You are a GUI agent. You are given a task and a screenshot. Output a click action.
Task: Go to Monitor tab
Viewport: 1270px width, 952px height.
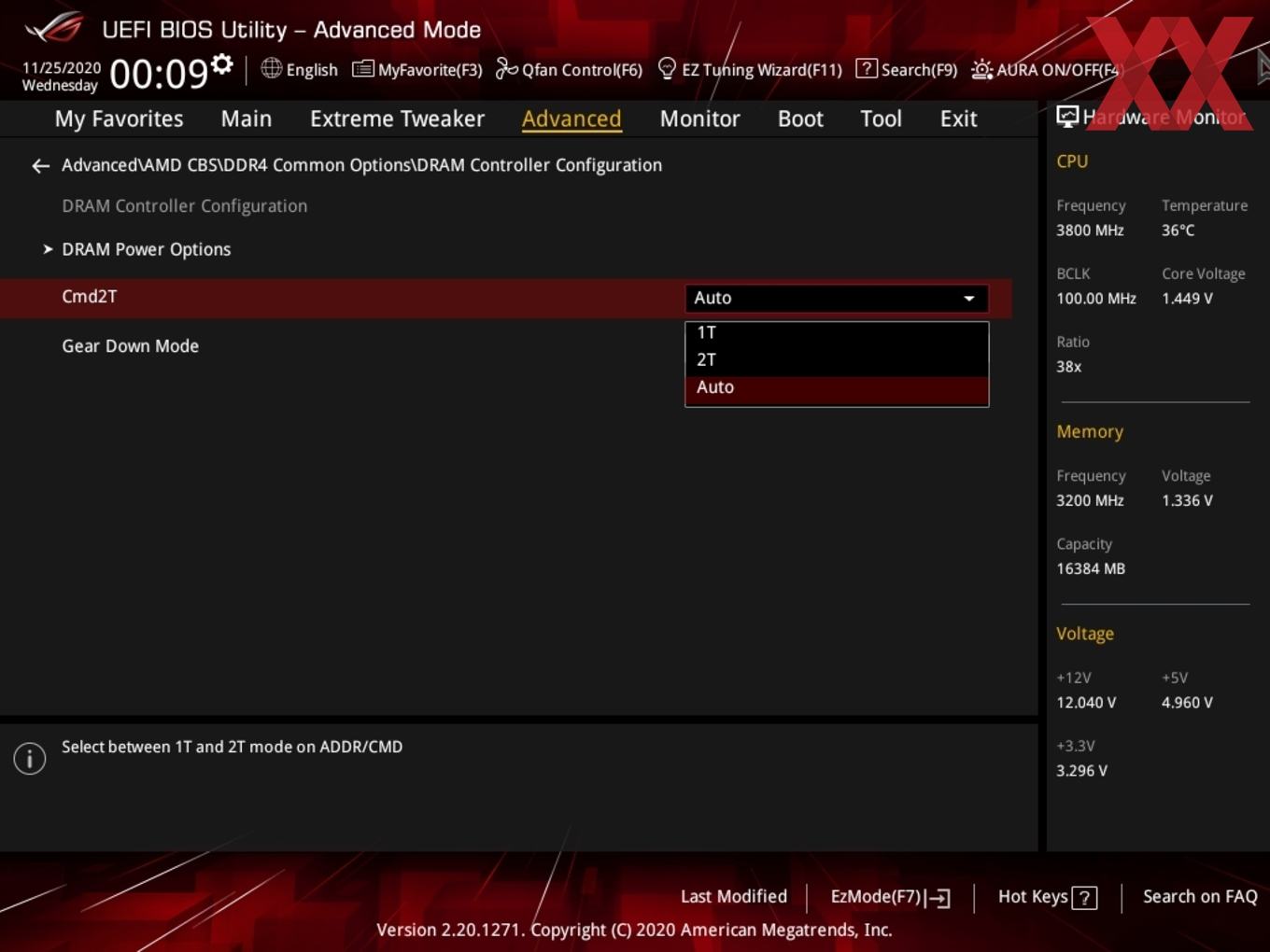(699, 119)
